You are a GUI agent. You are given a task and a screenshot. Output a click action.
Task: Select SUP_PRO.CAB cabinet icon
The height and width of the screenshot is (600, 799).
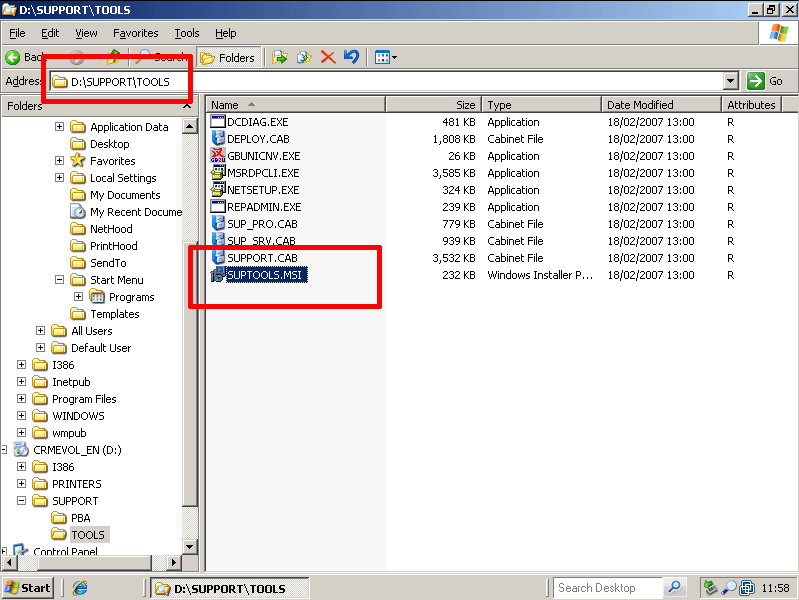pyautogui.click(x=218, y=223)
